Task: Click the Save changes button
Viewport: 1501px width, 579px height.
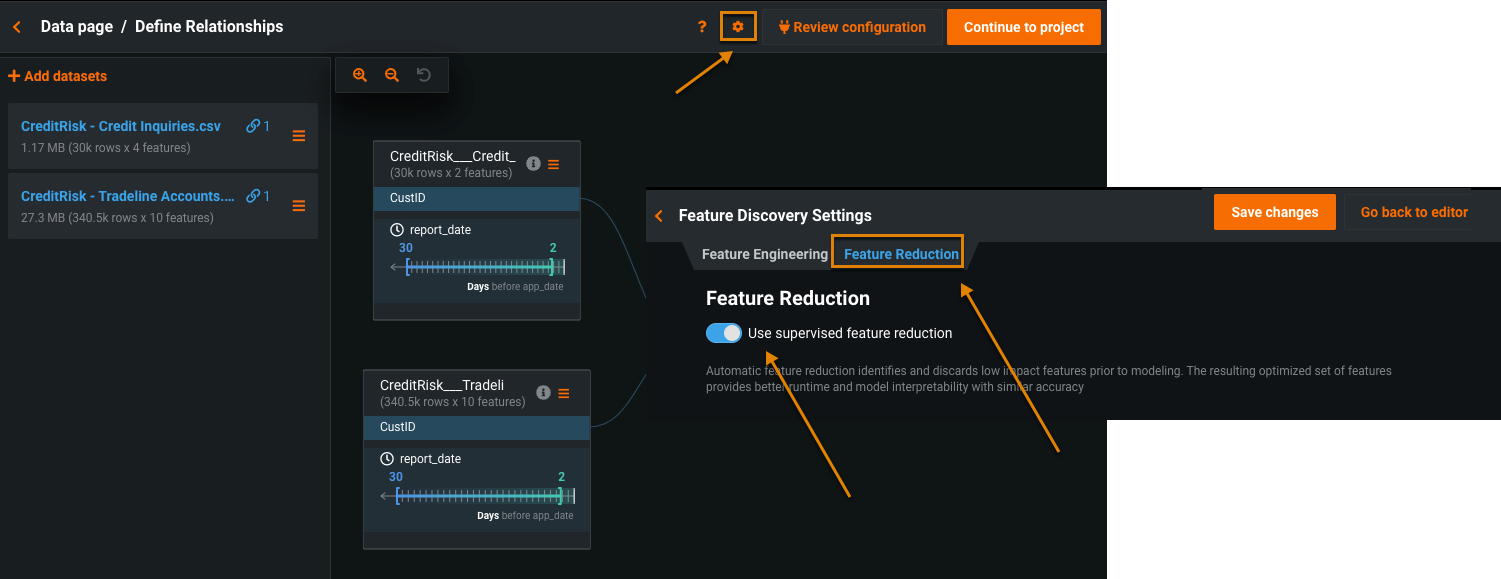Action: [1274, 212]
